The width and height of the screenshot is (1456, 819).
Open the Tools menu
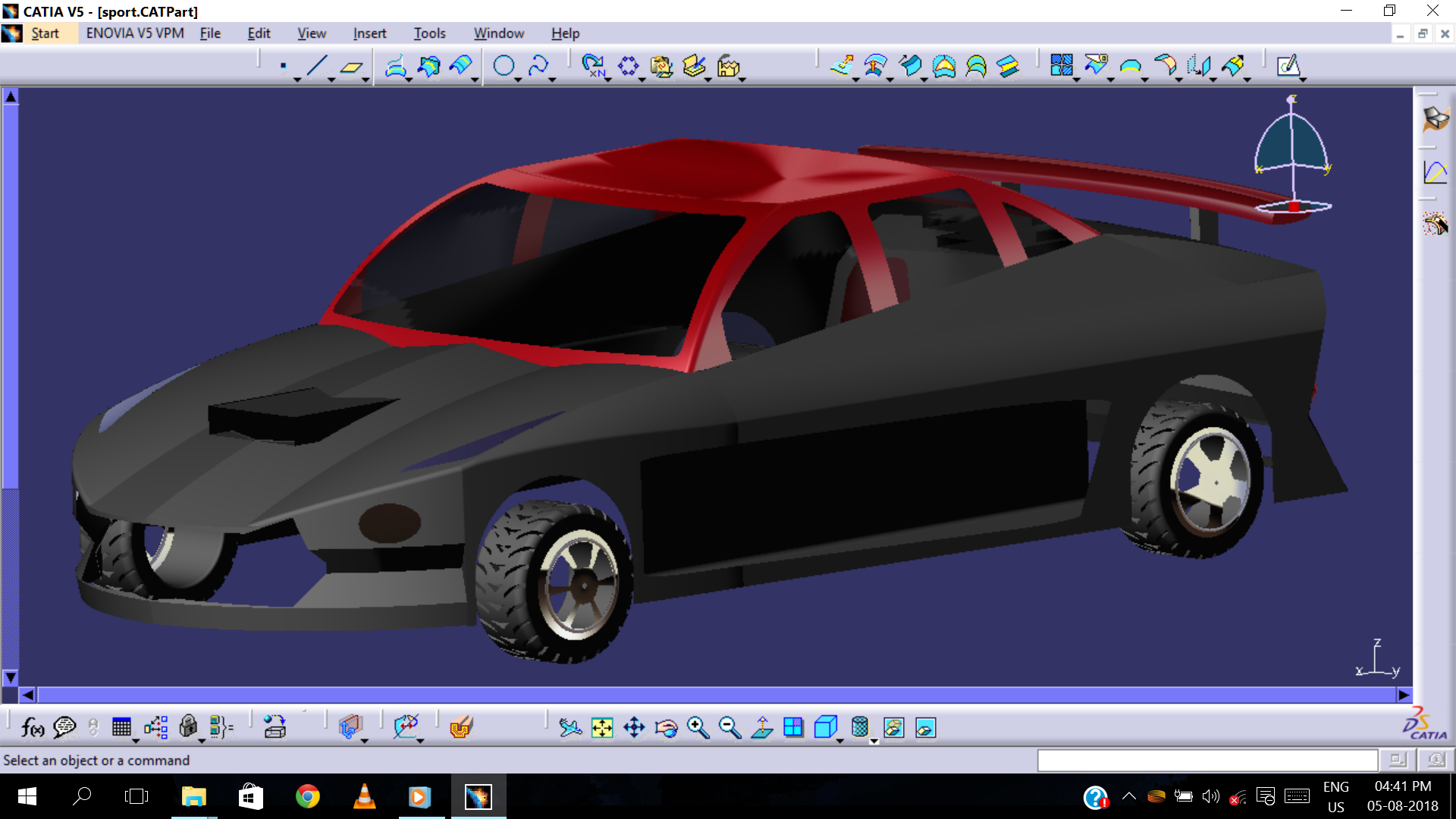[429, 33]
